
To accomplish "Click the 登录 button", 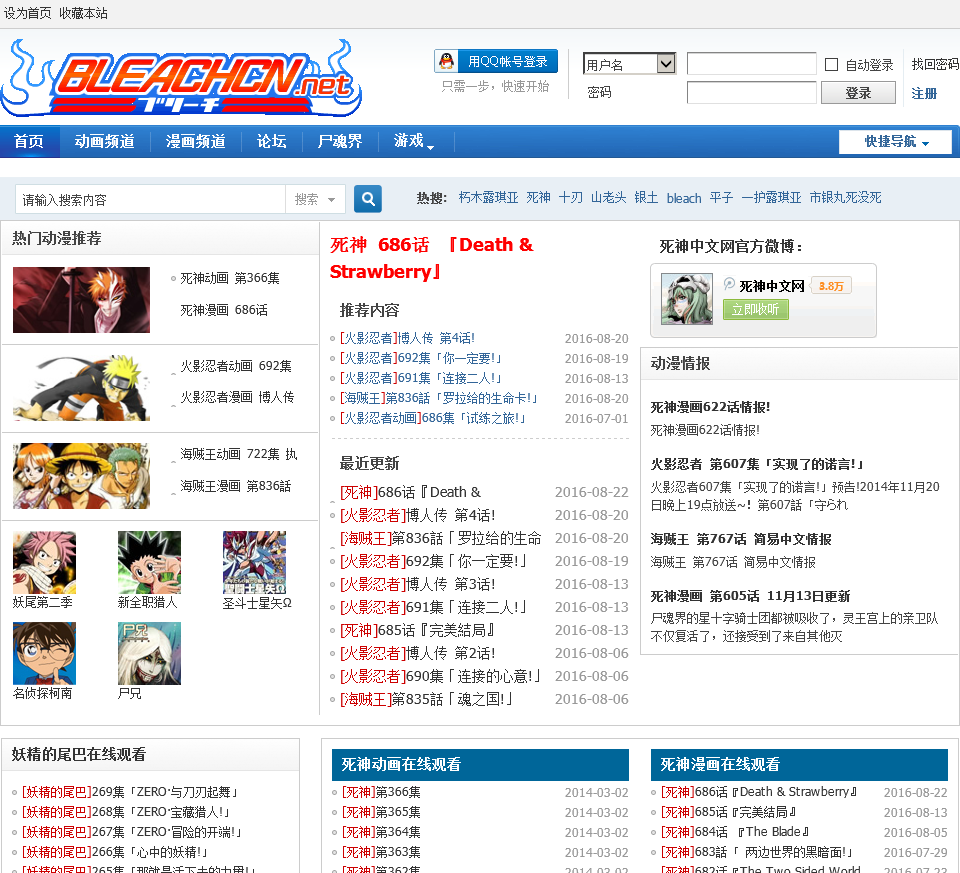I will [858, 93].
